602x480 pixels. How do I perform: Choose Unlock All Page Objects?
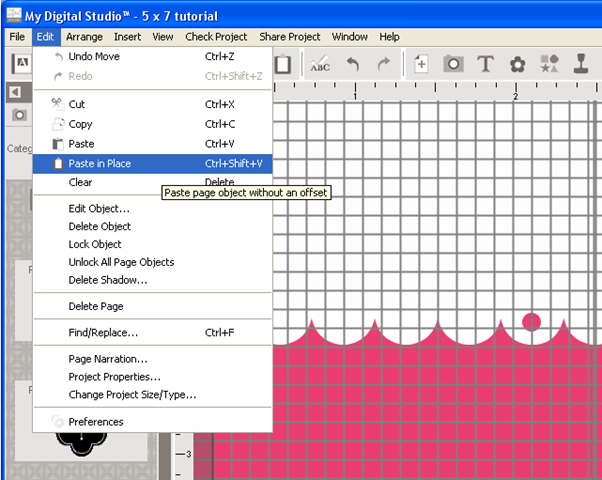(153, 262)
